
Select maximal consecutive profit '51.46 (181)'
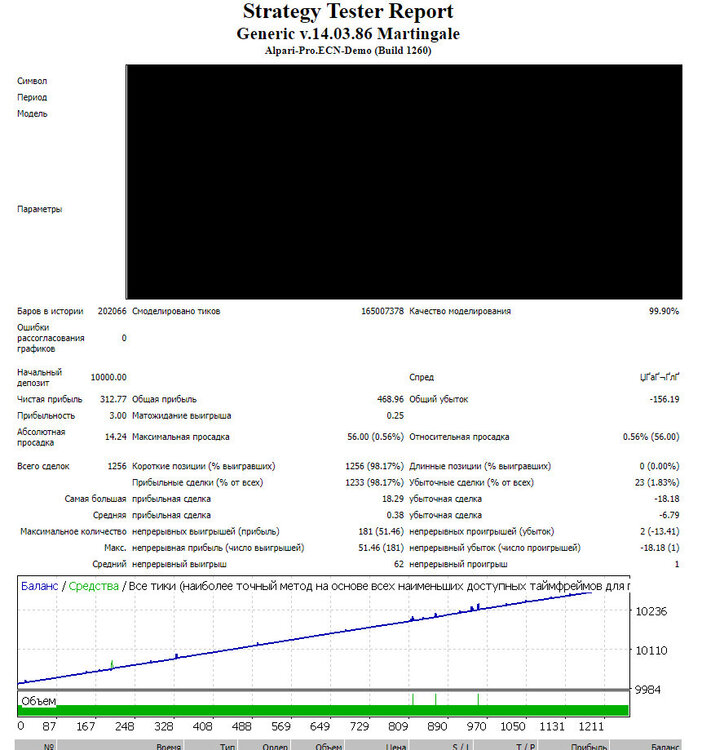(381, 548)
